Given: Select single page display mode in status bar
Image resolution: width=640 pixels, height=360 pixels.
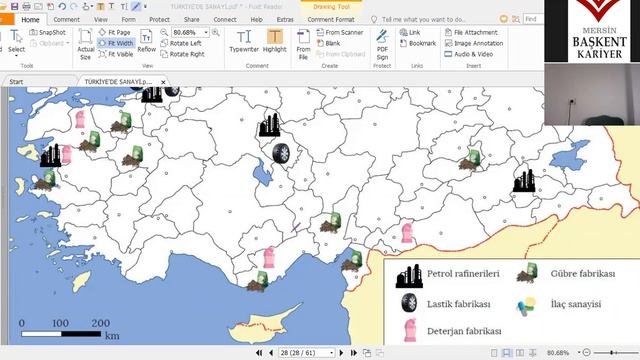Looking at the screenshot, I should click(494, 353).
